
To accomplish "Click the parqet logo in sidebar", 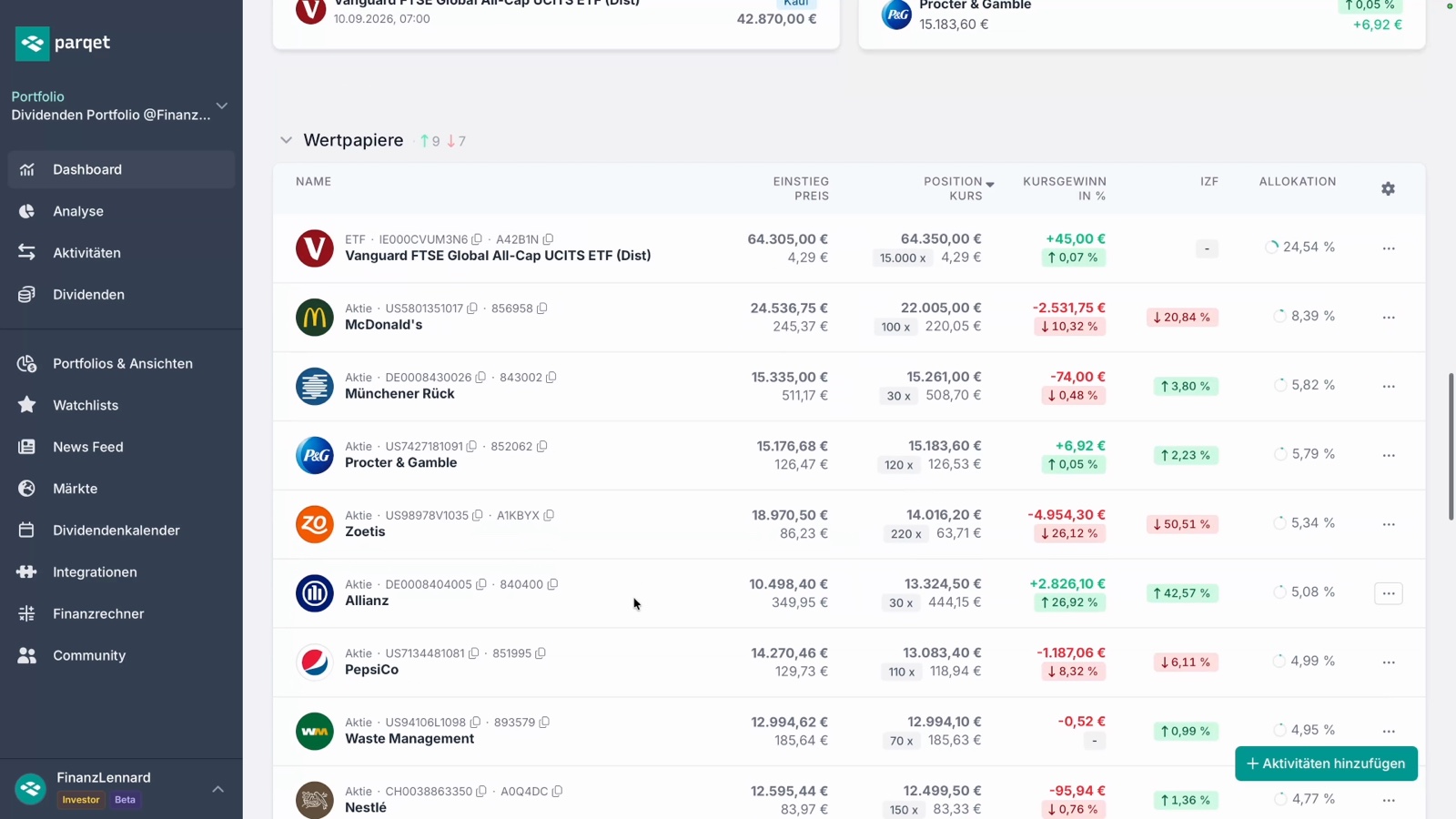I will click(x=63, y=43).
